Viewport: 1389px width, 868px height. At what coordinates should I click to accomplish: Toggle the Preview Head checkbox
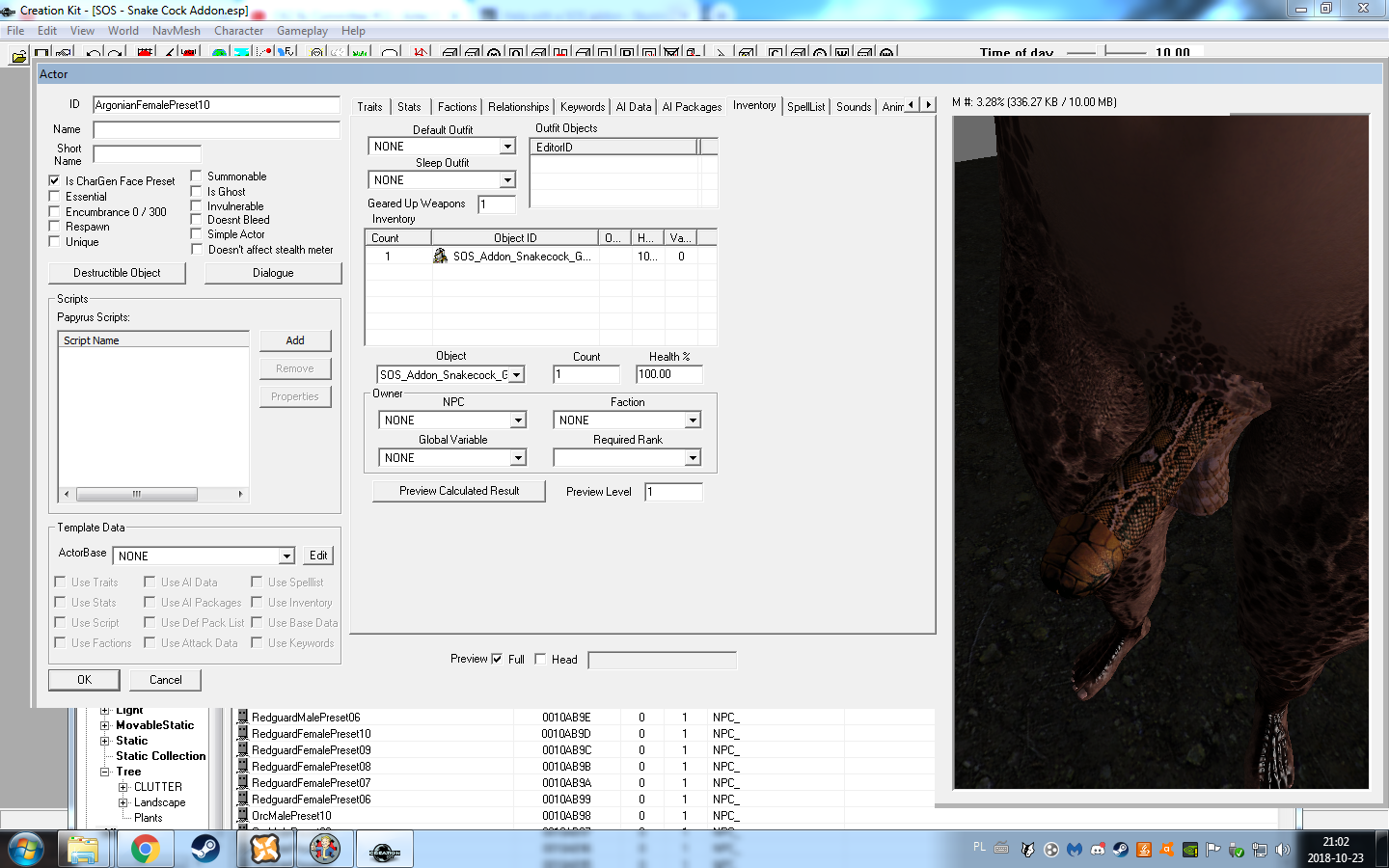[x=540, y=659]
